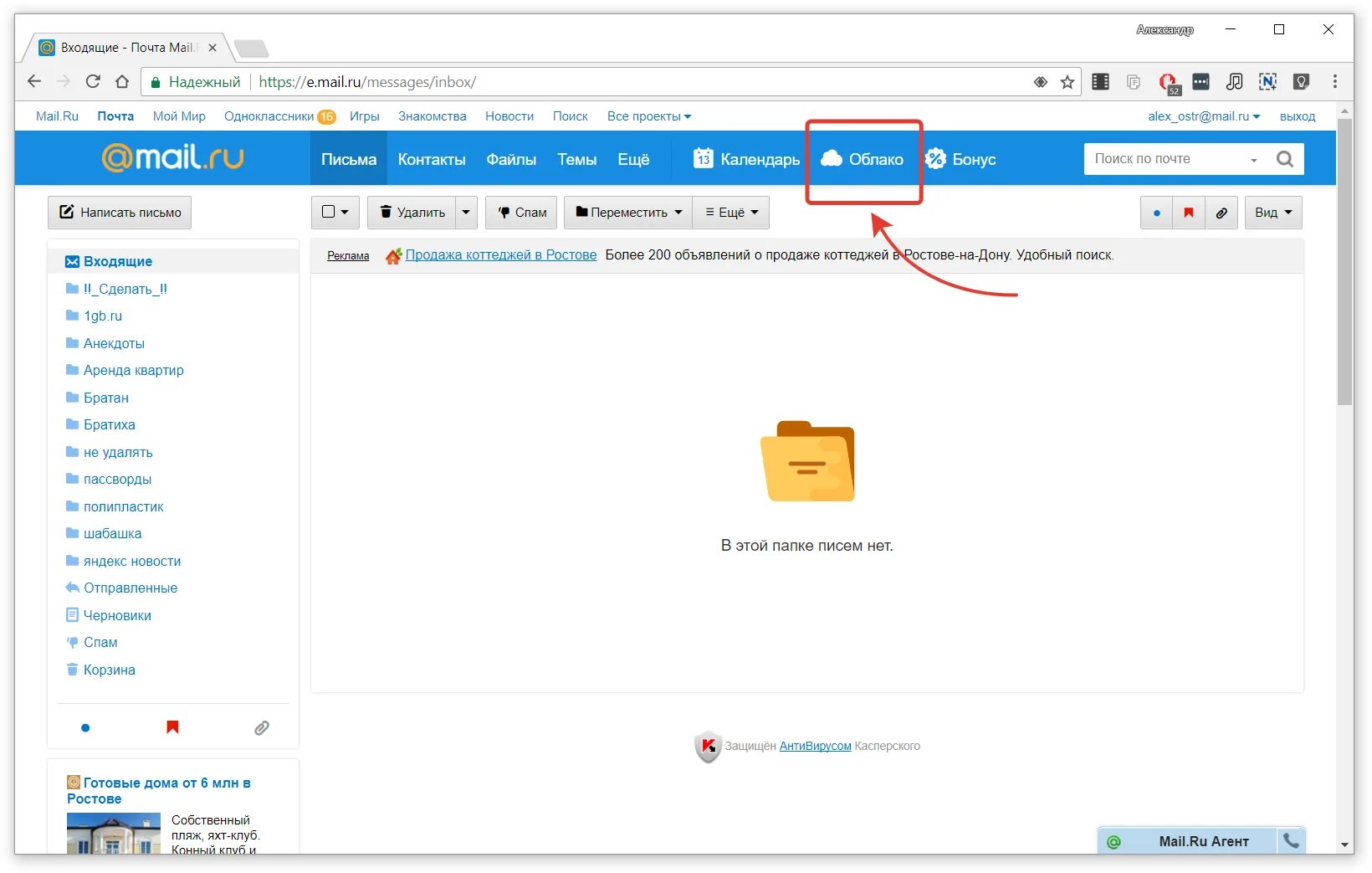Filter letters with attachments using the toolbar paperclip
Screen dimensions: 1372x873
(x=1221, y=213)
